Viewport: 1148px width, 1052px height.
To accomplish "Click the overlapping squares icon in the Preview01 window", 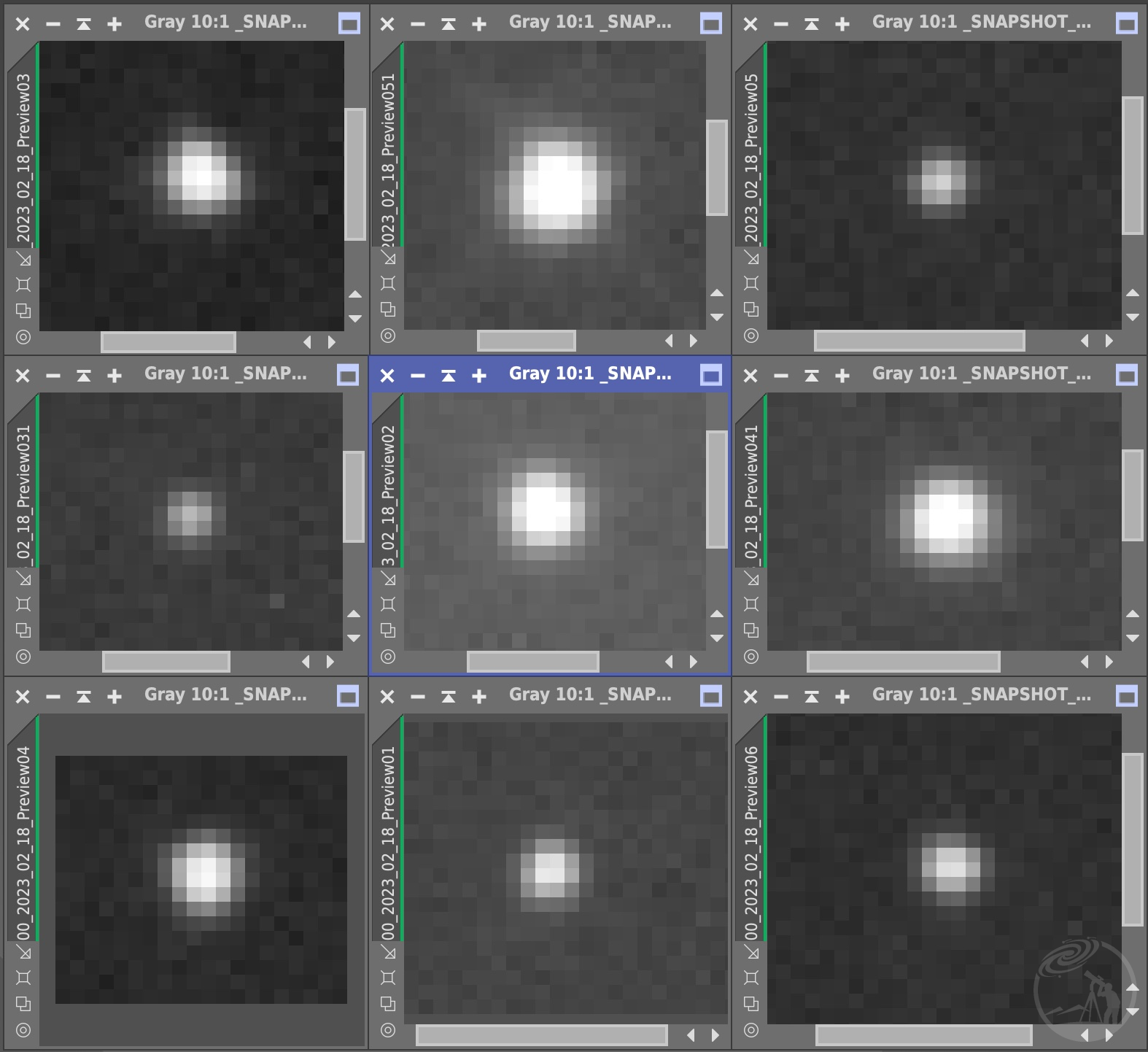I will [388, 1004].
